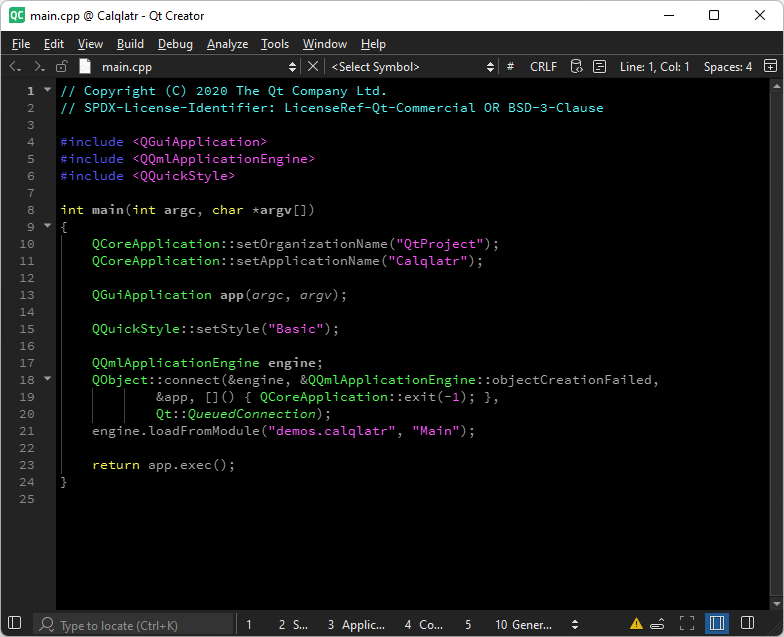The width and height of the screenshot is (784, 637).
Task: Click QueuedConnection on line 20
Action: point(252,414)
